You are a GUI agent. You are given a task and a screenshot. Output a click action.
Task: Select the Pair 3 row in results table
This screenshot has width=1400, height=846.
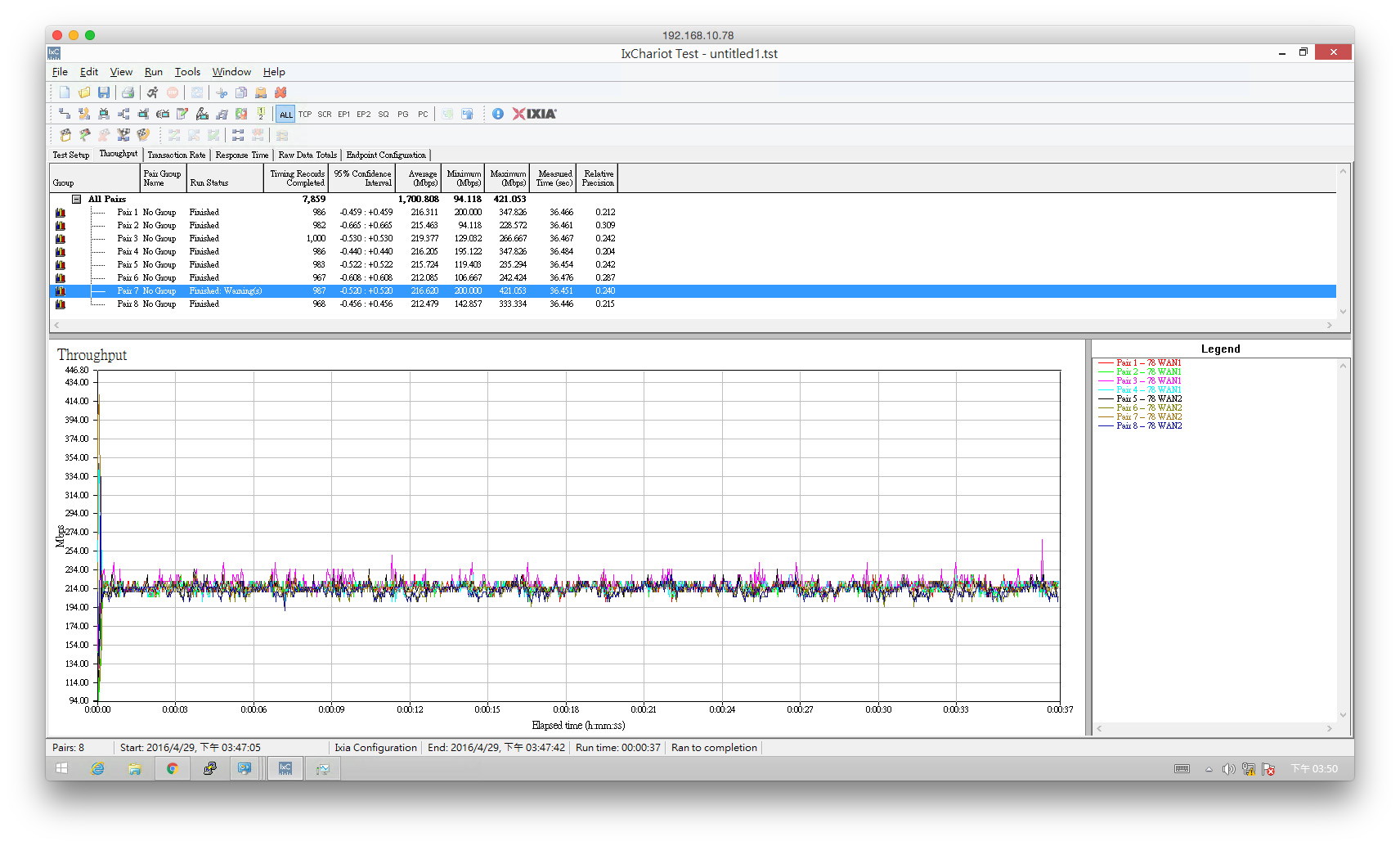(x=692, y=238)
